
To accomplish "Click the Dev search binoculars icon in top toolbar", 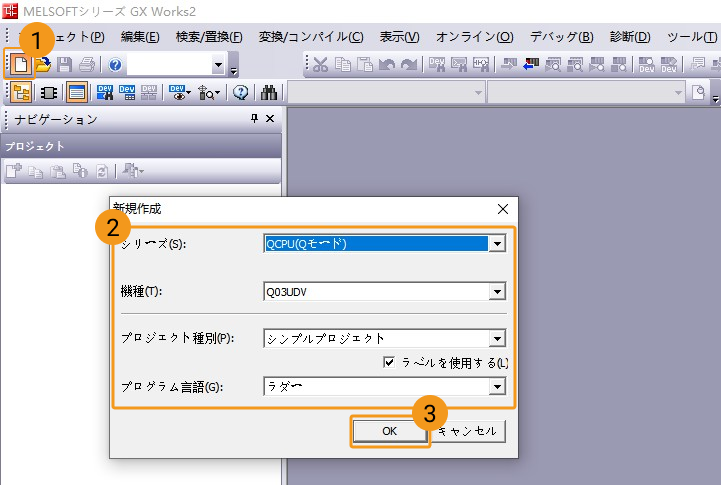I will coord(436,65).
